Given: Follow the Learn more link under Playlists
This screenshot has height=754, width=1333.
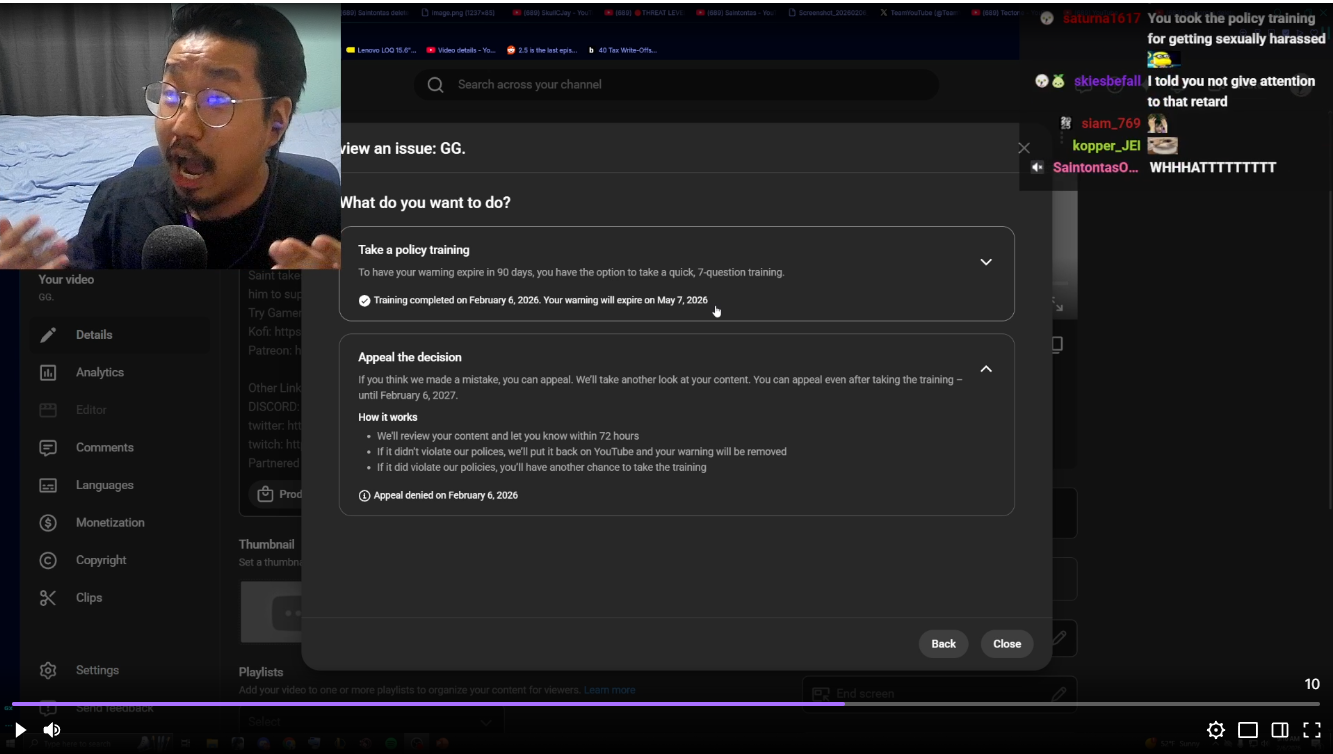Looking at the screenshot, I should (609, 690).
